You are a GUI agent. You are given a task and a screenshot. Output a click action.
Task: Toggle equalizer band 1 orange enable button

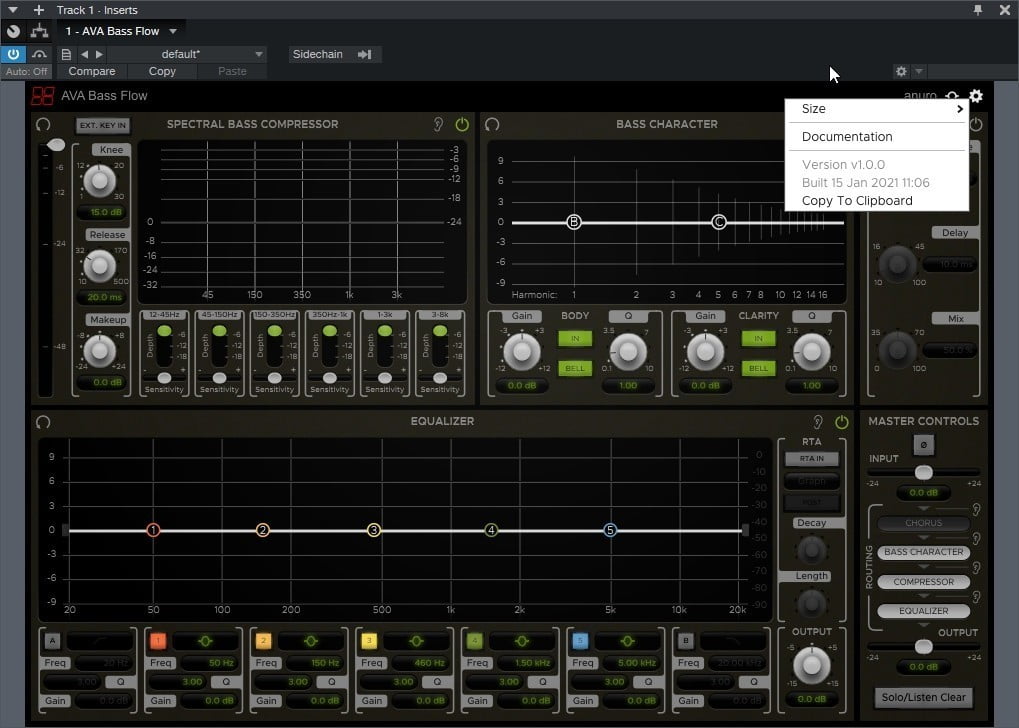[x=158, y=640]
